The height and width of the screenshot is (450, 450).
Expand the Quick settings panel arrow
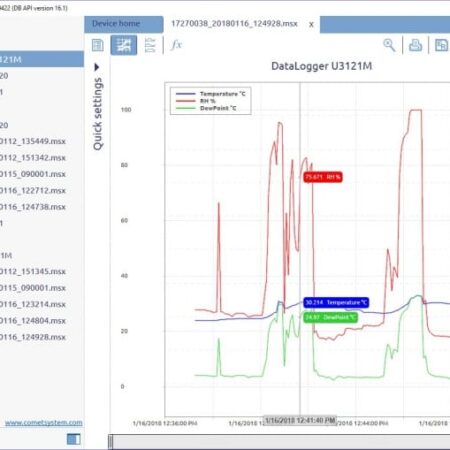[97, 67]
